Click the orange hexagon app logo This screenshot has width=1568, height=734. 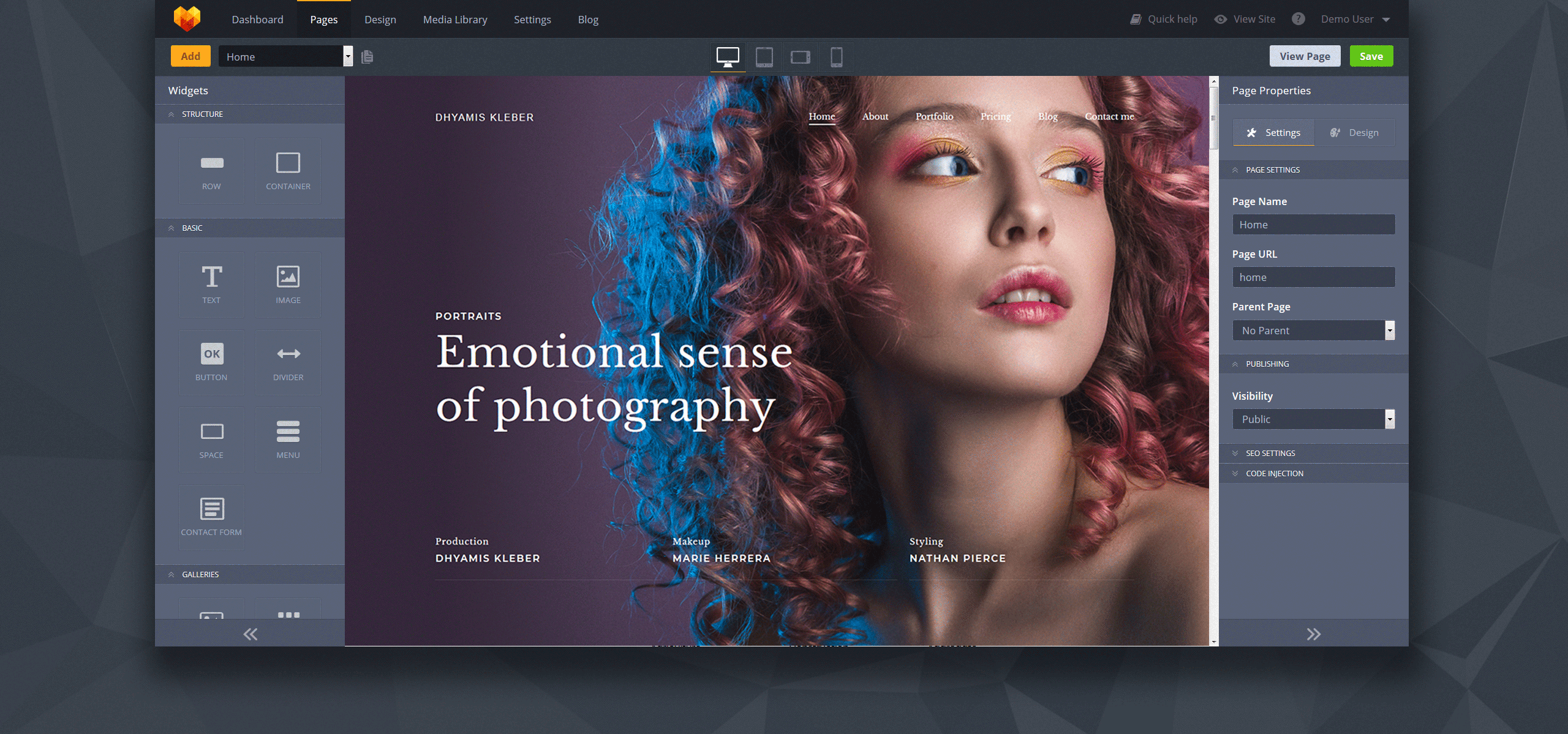tap(187, 19)
